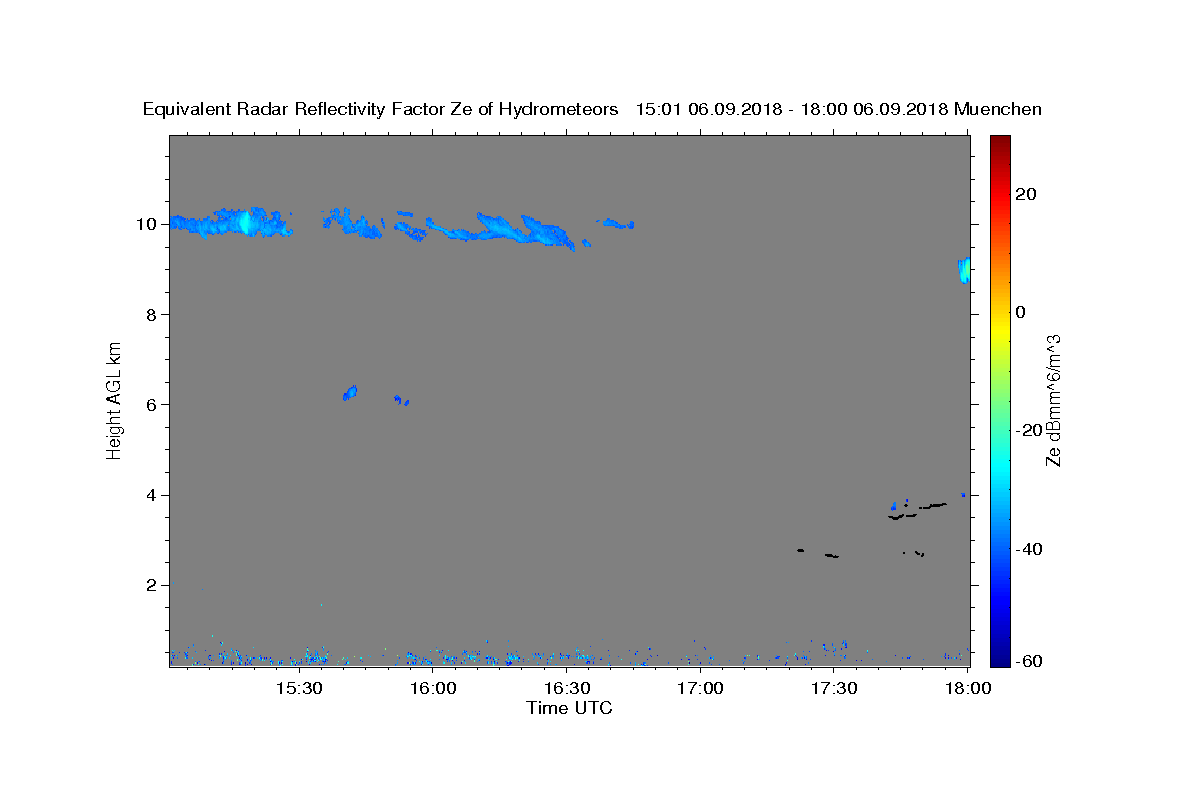Click the '16:30' time tick label
Viewport: 1200px width, 800px height.
[566, 688]
